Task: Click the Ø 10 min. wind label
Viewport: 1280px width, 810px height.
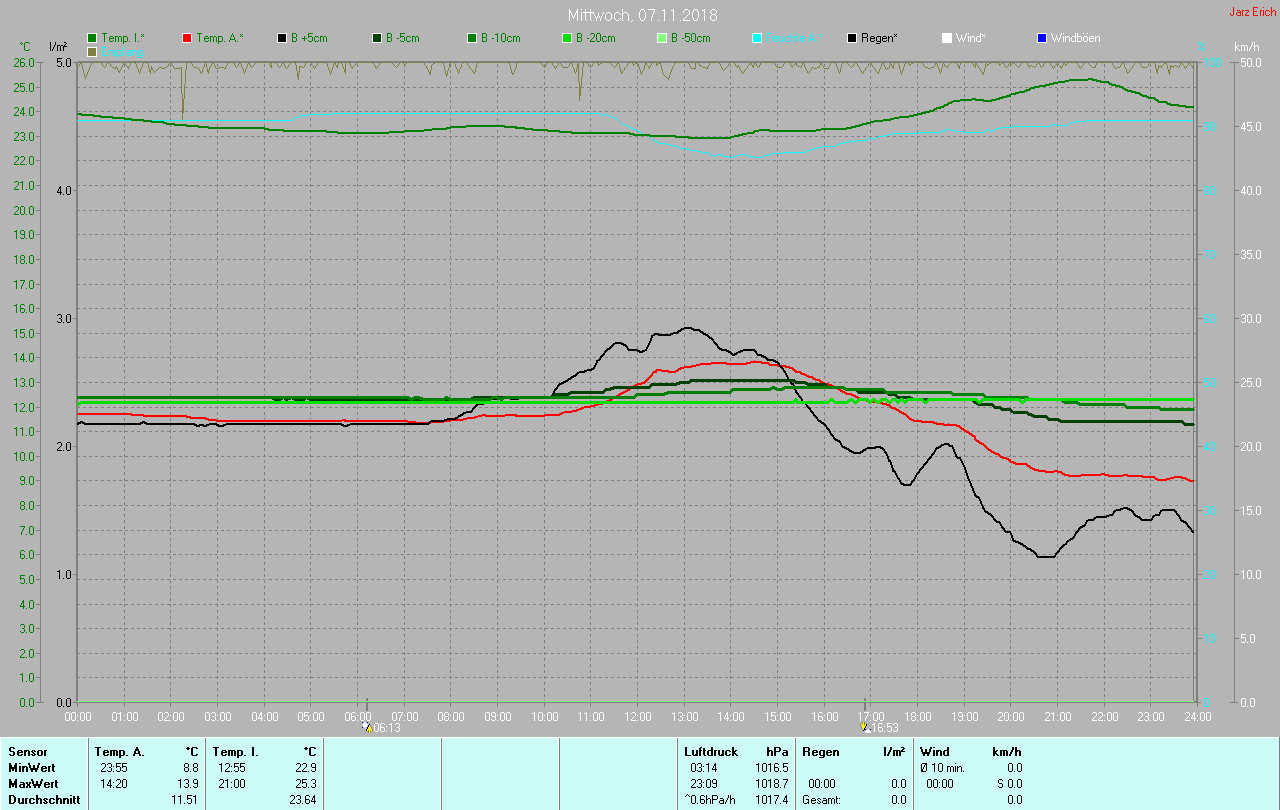Action: click(x=942, y=767)
